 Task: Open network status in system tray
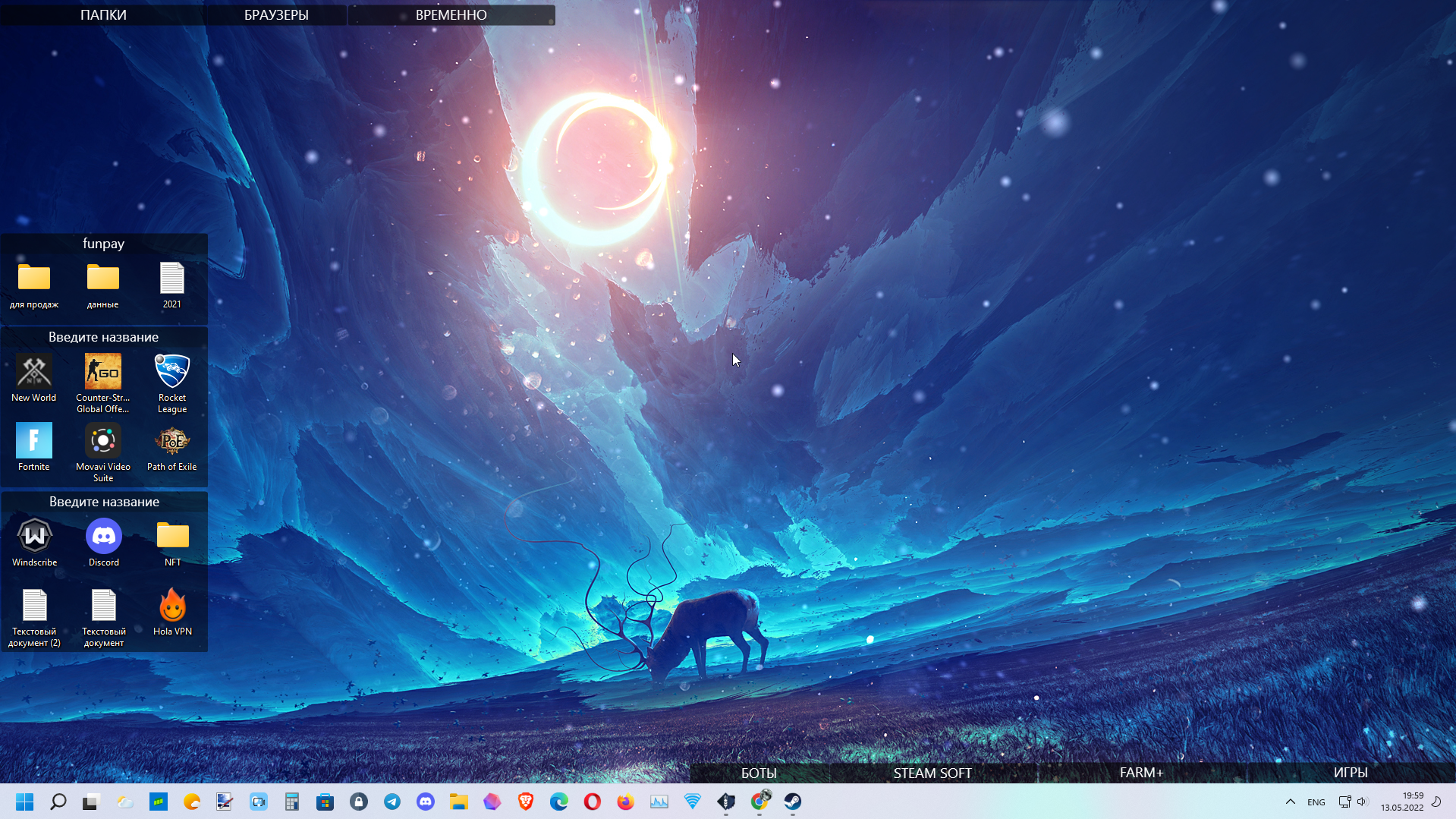coord(1344,802)
